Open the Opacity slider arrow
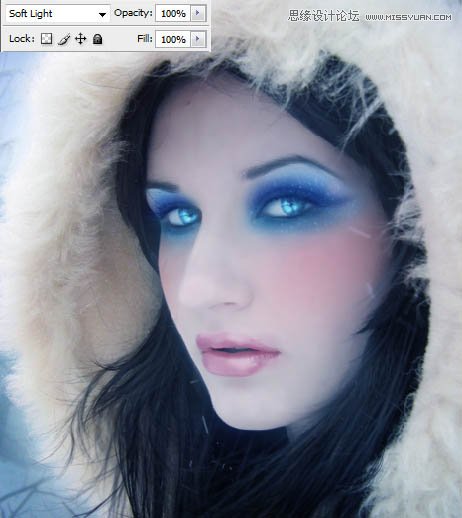This screenshot has height=518, width=462. 198,13
